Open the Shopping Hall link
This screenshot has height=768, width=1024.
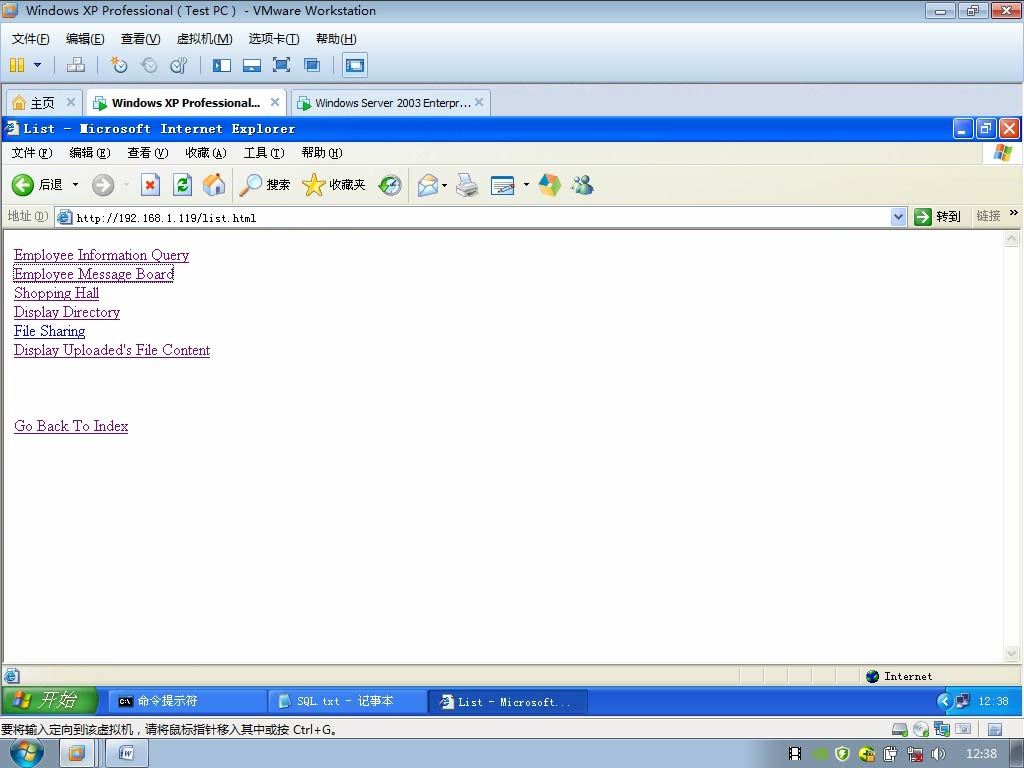[x=57, y=293]
